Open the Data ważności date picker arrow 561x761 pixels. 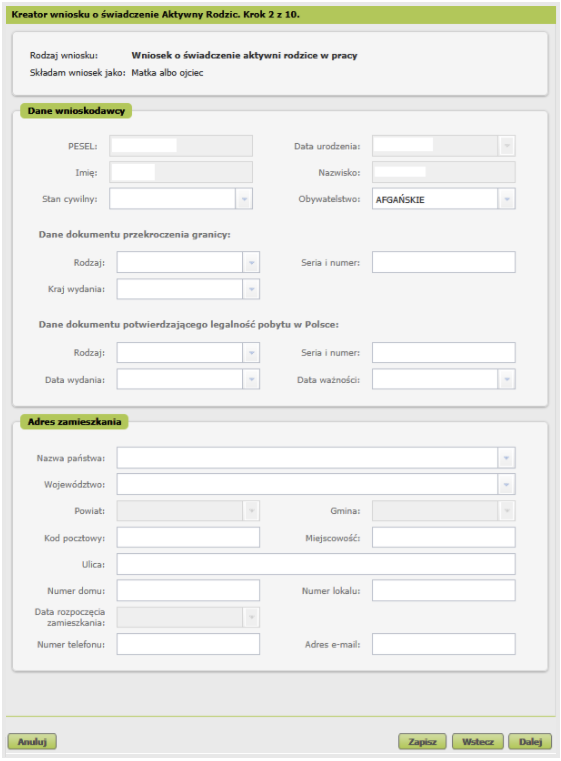507,380
